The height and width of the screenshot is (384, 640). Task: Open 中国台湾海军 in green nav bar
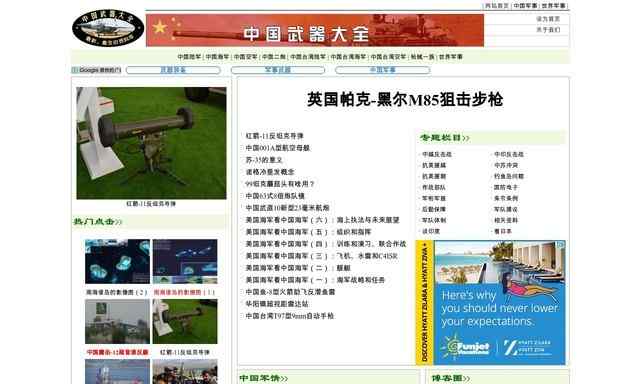click(348, 57)
